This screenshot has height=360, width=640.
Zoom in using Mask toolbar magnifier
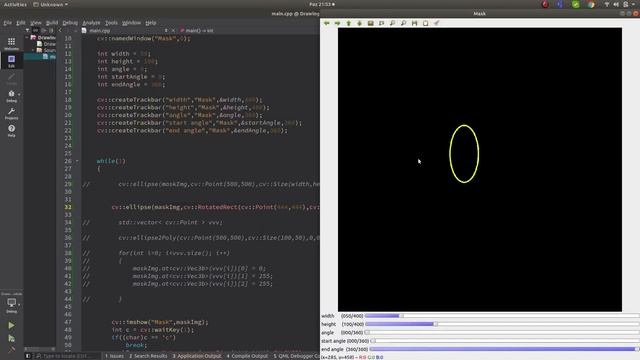coord(393,23)
